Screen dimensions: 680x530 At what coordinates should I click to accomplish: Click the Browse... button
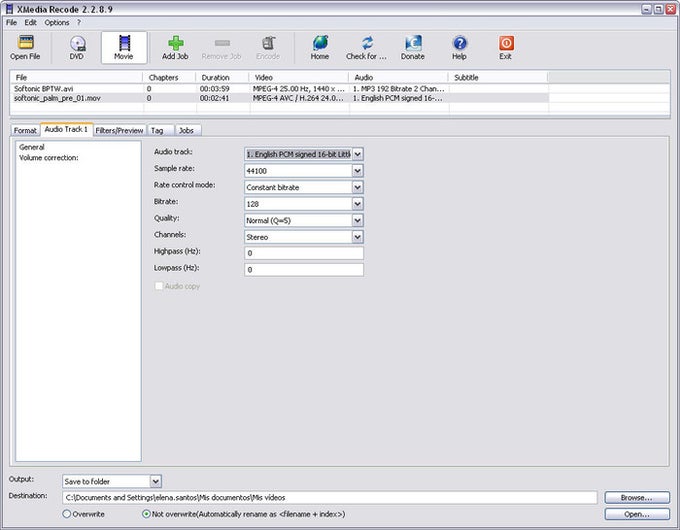[x=637, y=497]
